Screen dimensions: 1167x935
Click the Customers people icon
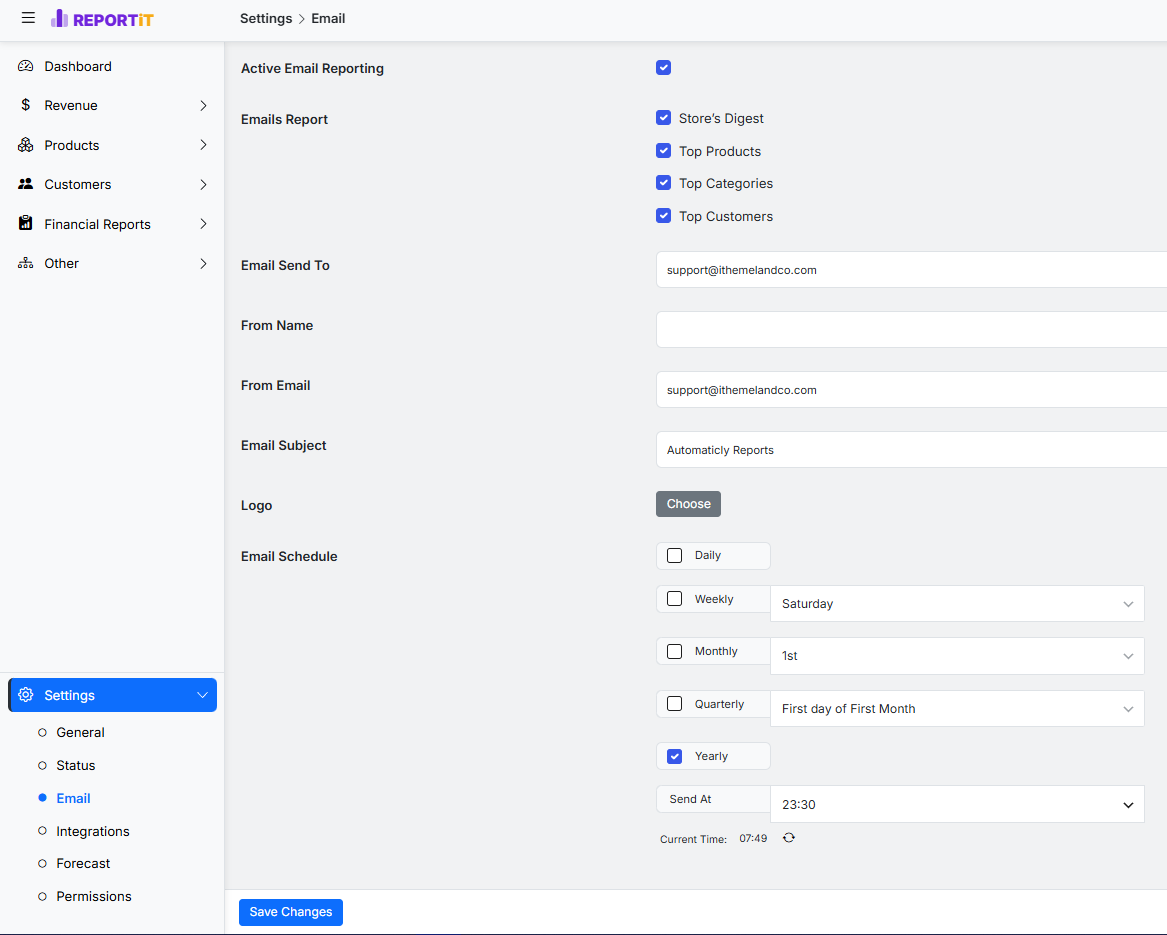[25, 184]
